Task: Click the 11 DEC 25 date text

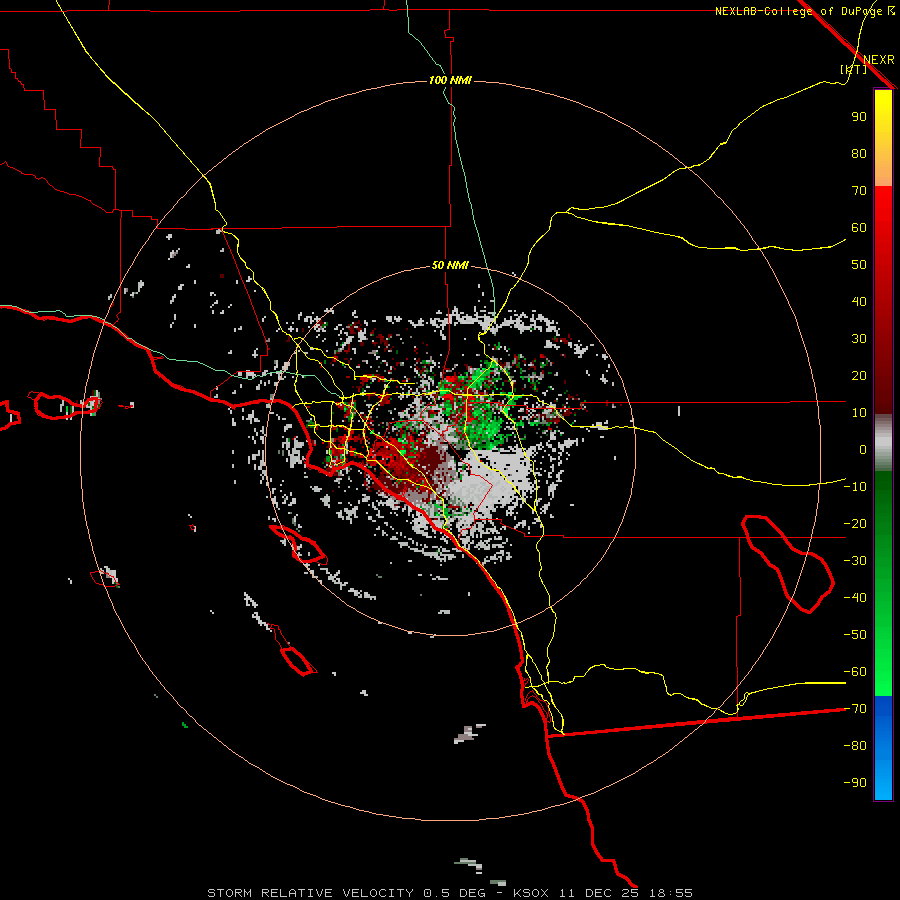Action: [599, 893]
